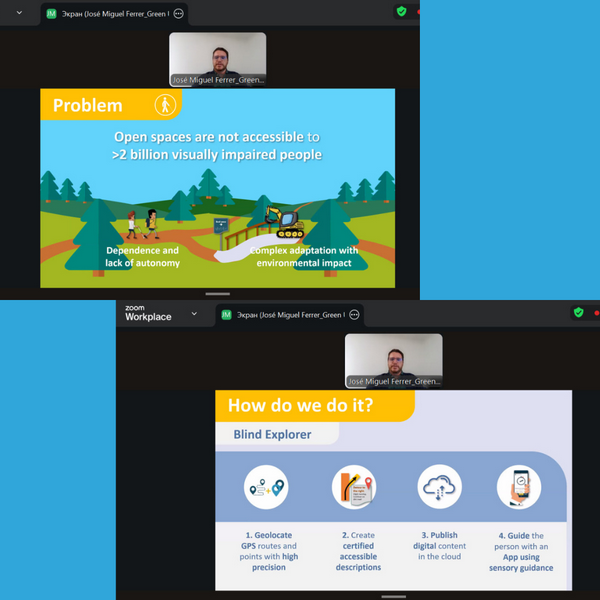Click the speaker video above the How do we do it slide
Image resolution: width=600 pixels, height=600 pixels.
pyautogui.click(x=393, y=360)
